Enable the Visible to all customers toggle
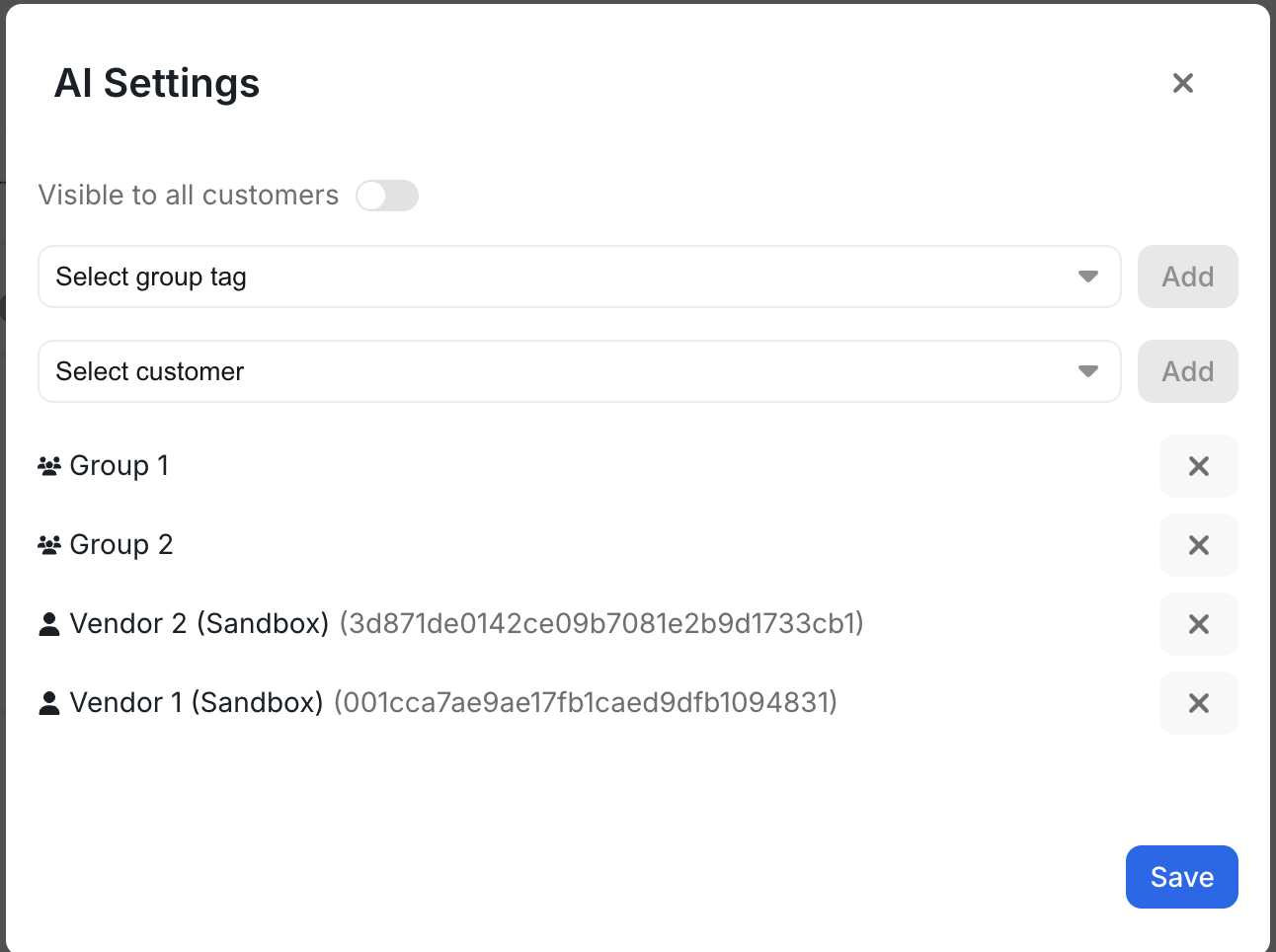 (387, 196)
